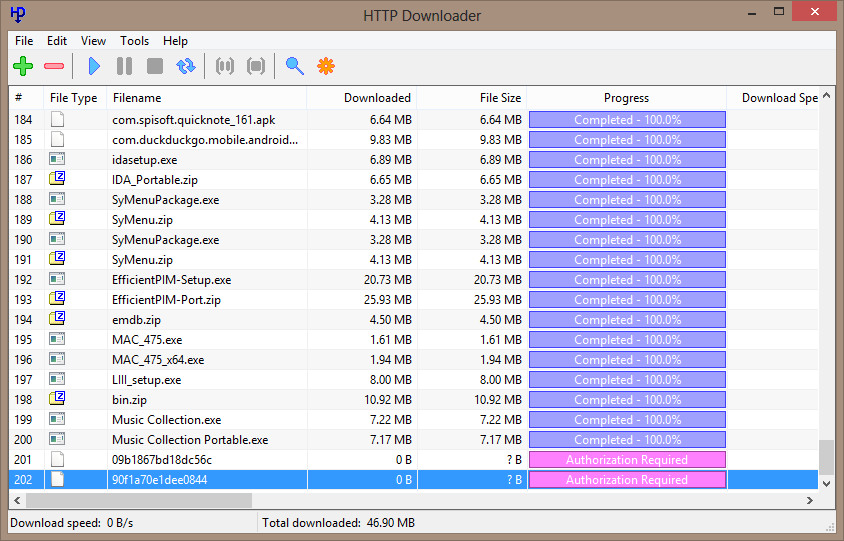Click vertical scrollbar down arrow
This screenshot has height=541, width=844.
point(827,483)
